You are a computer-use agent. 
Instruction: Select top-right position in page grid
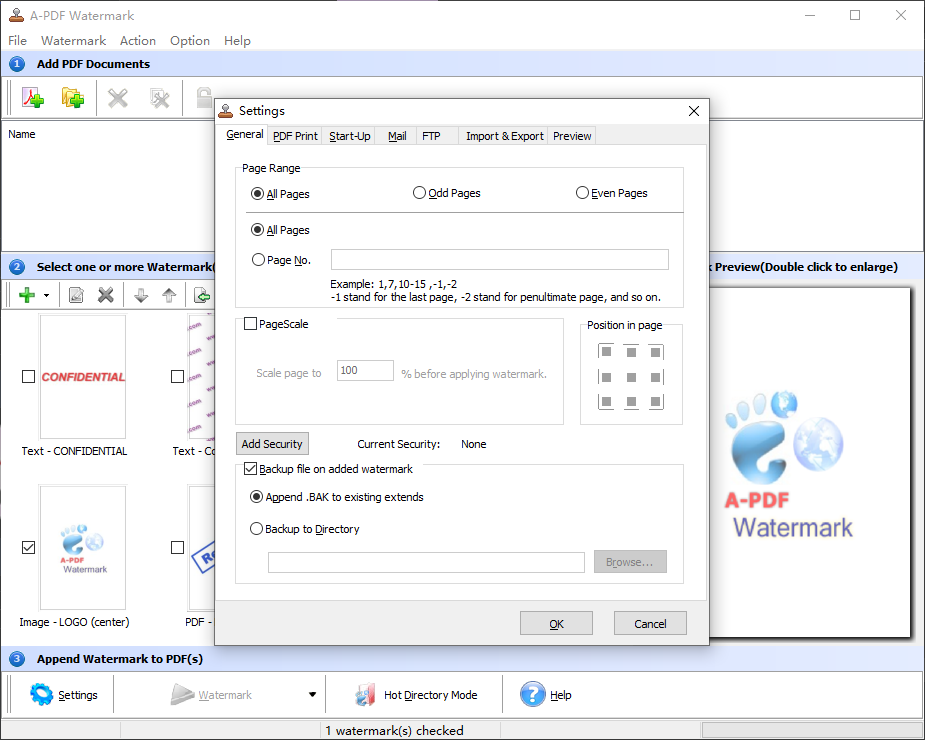point(655,352)
